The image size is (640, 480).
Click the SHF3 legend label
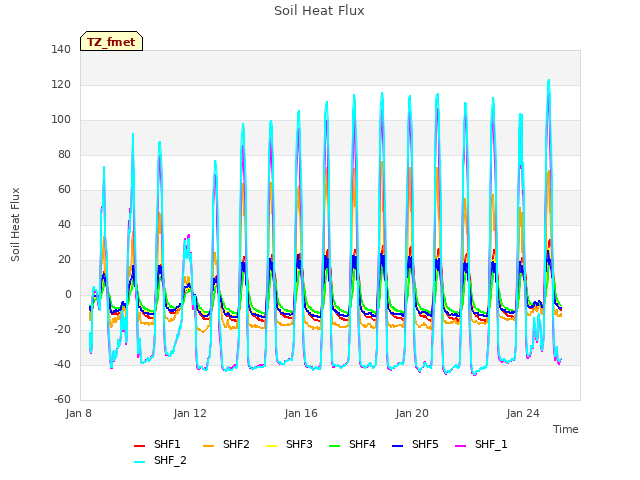pyautogui.click(x=299, y=444)
